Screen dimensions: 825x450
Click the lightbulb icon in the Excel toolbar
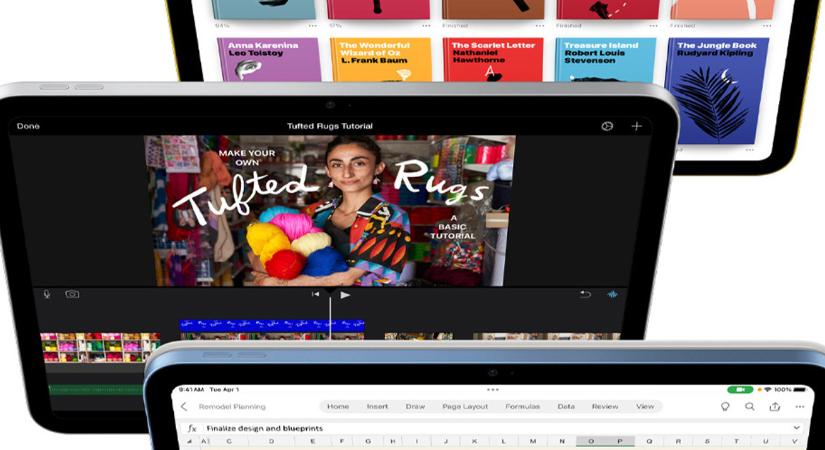click(x=725, y=407)
